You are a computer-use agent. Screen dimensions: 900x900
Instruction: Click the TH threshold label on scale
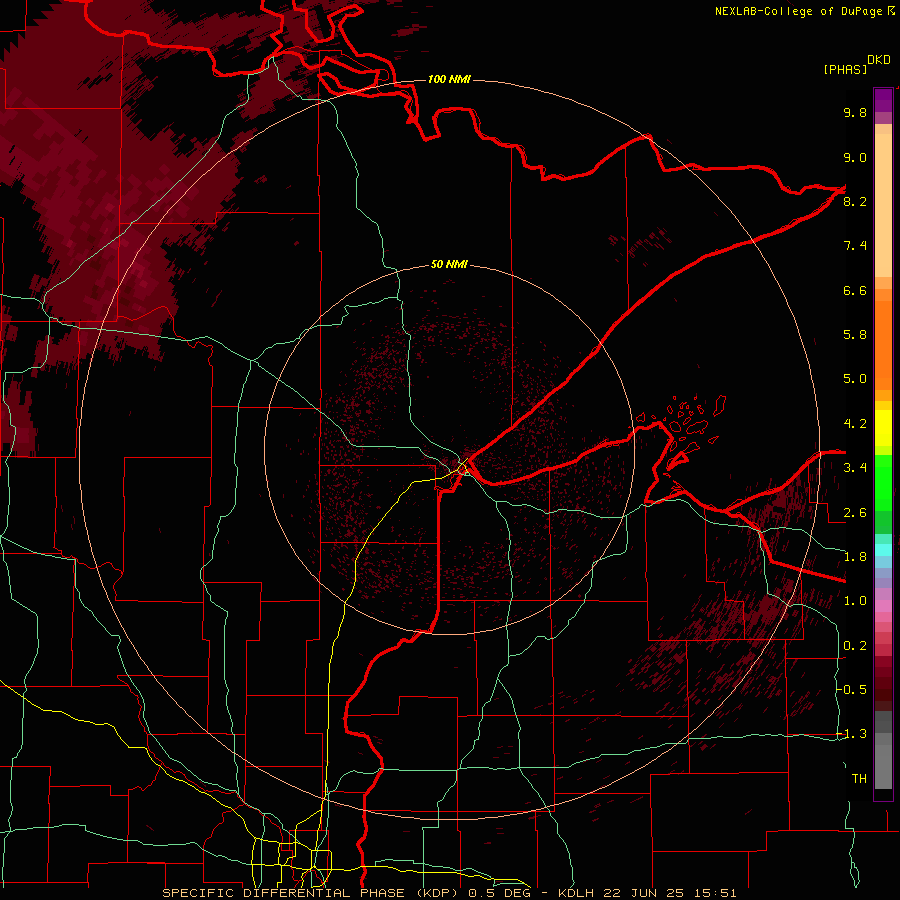[859, 779]
